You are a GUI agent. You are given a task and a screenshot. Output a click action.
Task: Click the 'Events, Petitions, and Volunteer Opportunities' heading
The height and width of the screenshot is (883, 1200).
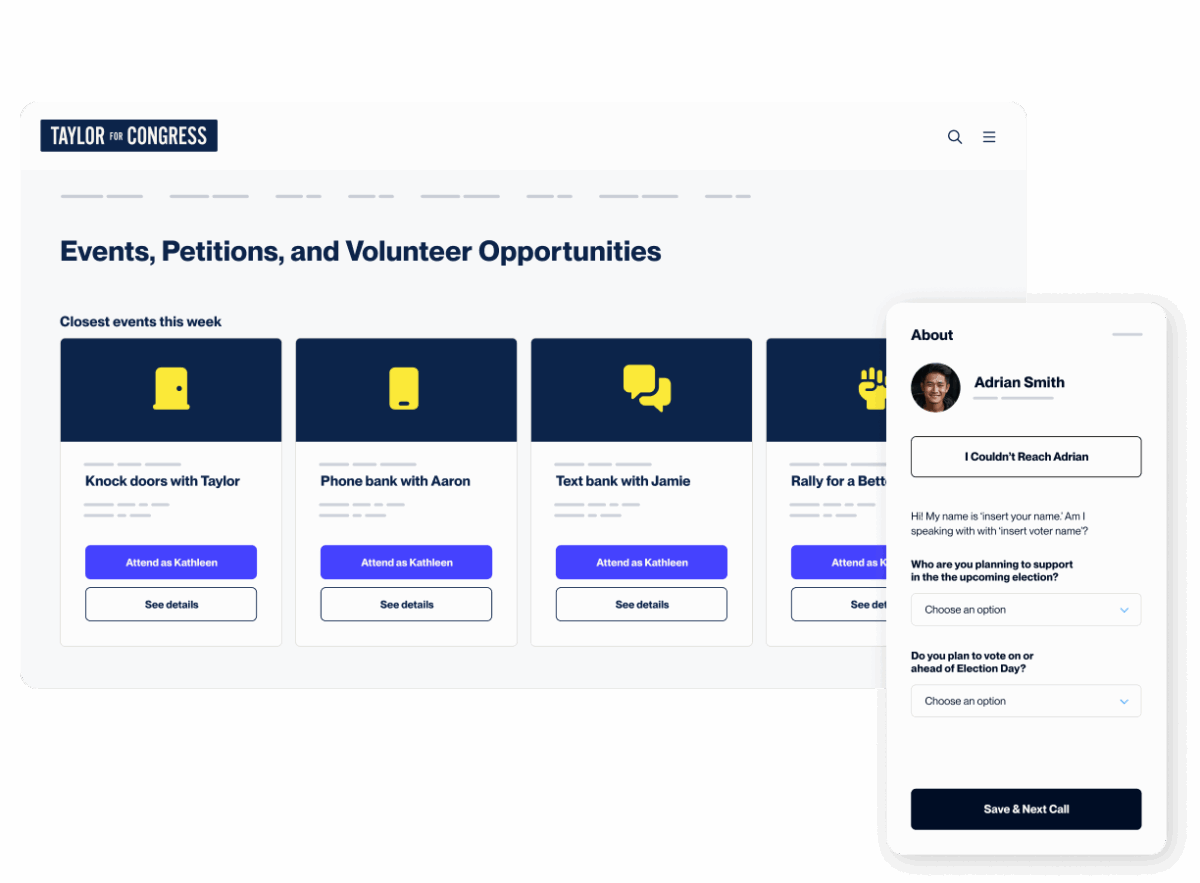361,251
